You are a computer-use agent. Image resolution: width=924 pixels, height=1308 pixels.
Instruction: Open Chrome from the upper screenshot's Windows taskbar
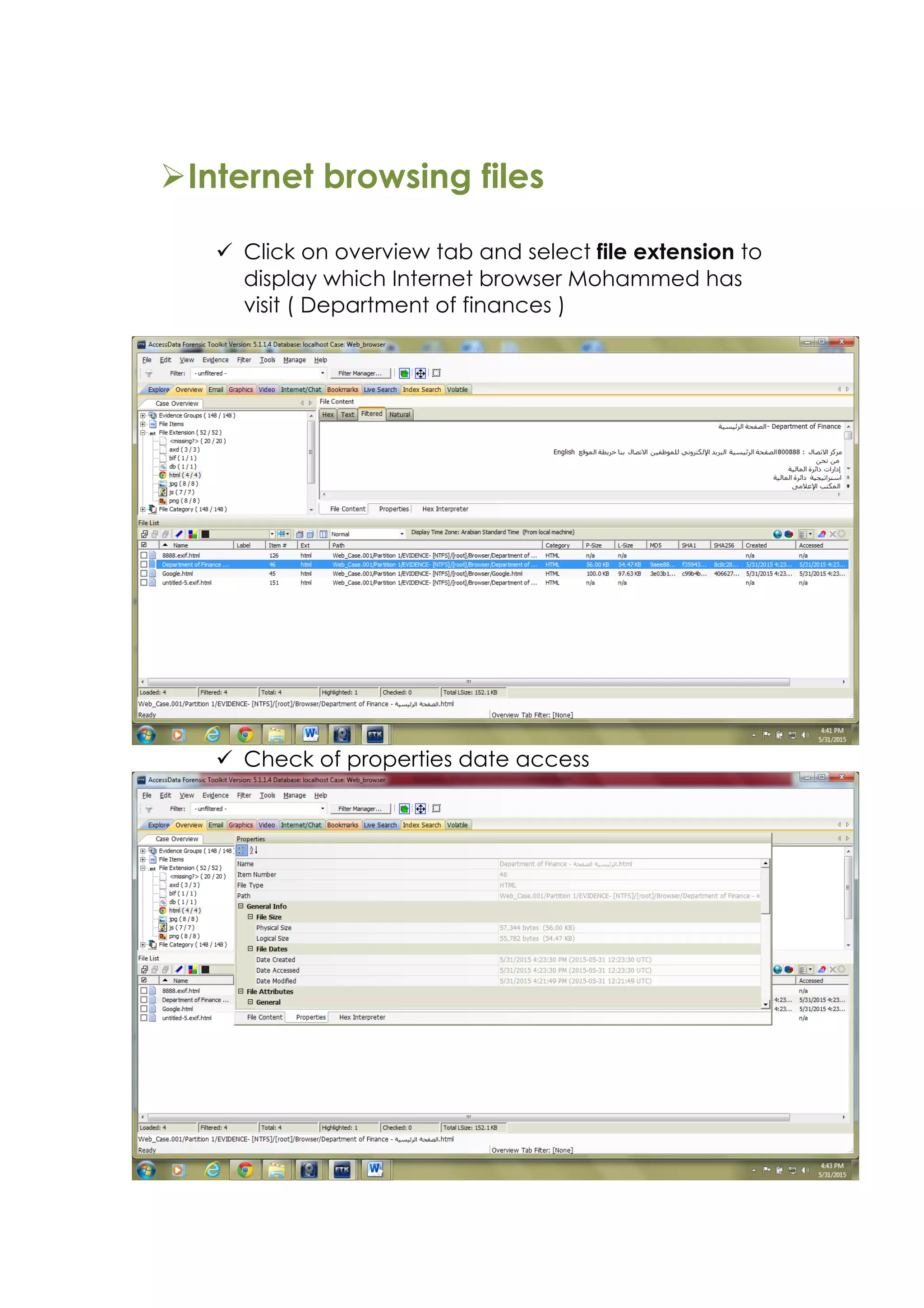point(245,734)
